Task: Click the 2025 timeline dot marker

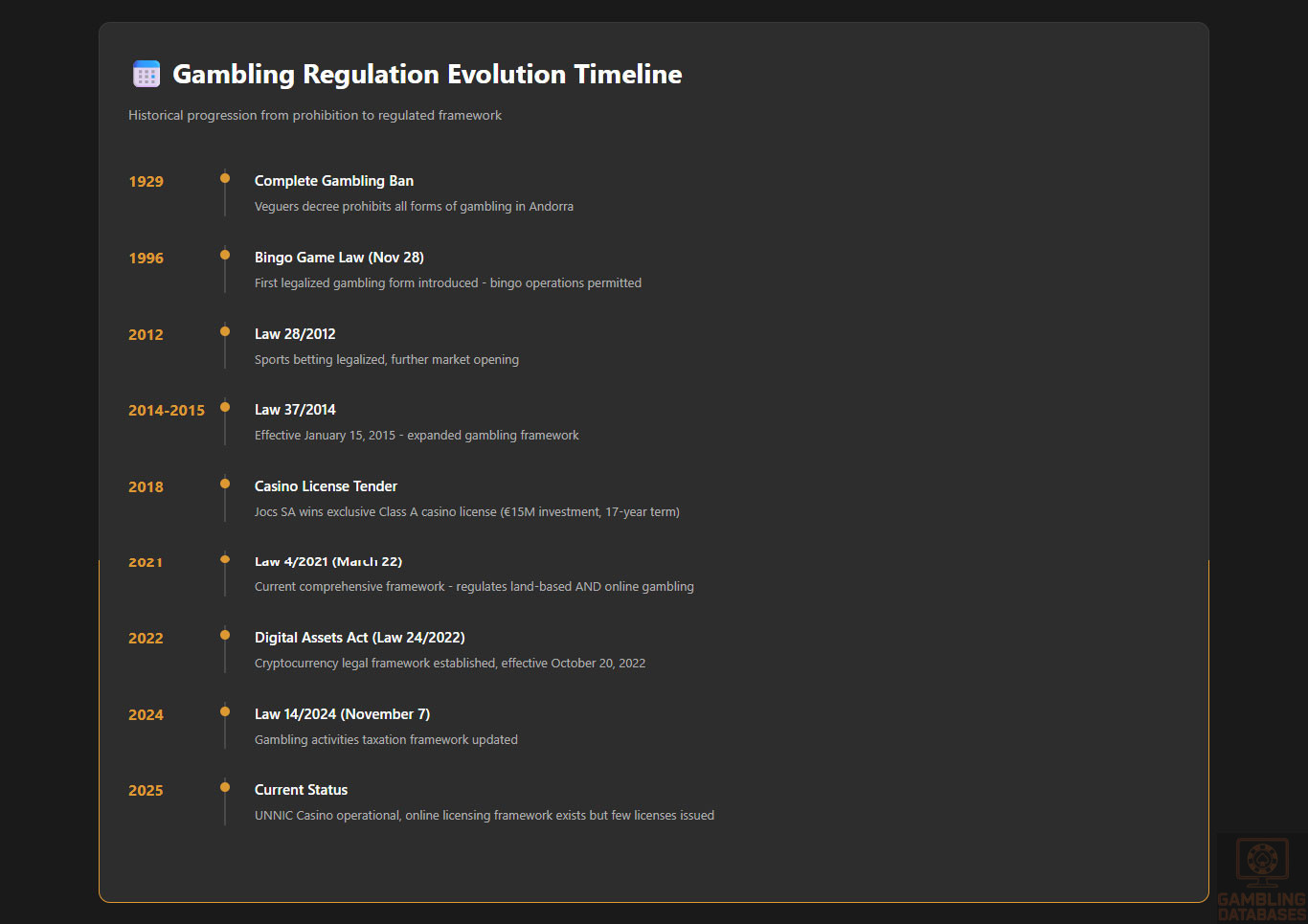Action: point(225,787)
